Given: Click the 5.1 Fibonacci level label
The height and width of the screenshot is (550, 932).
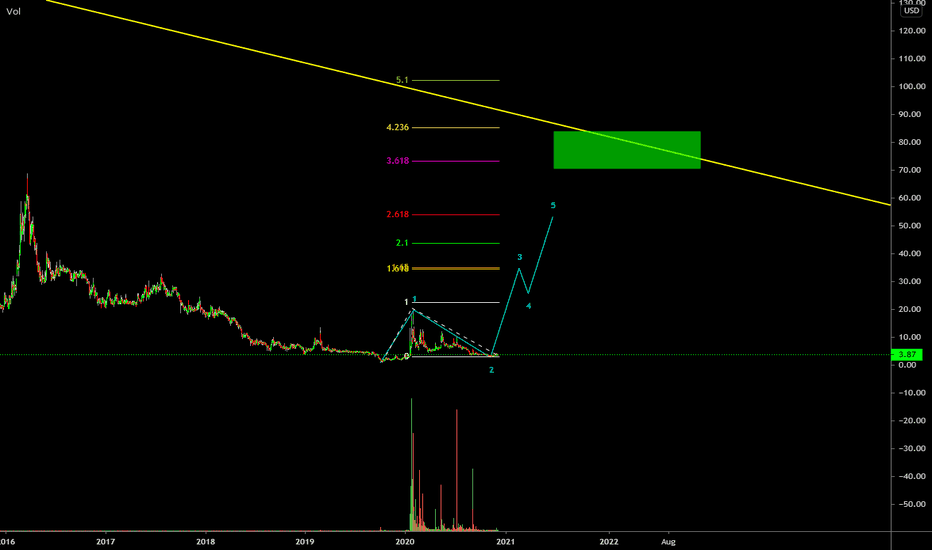Looking at the screenshot, I should [402, 80].
